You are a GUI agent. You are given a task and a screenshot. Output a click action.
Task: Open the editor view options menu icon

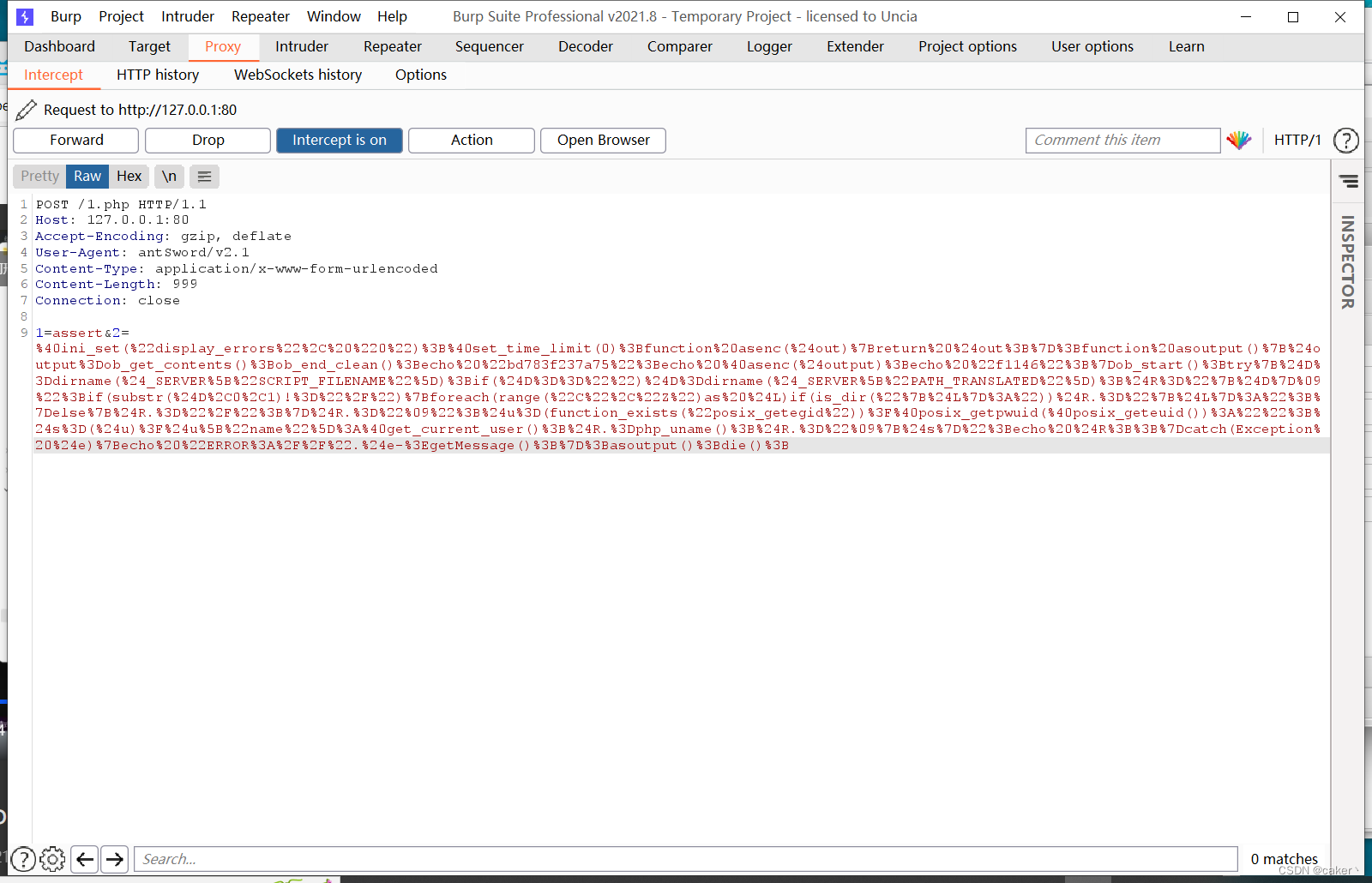204,177
